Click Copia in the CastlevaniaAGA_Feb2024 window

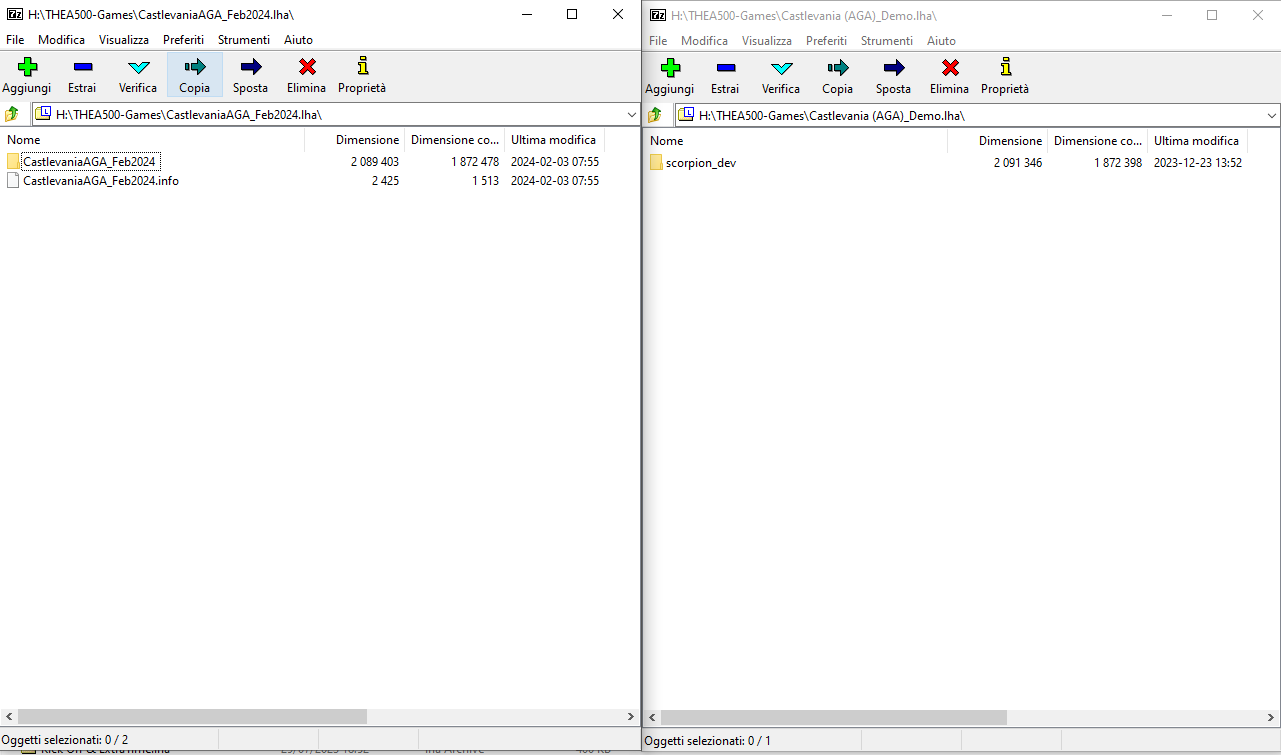click(194, 76)
